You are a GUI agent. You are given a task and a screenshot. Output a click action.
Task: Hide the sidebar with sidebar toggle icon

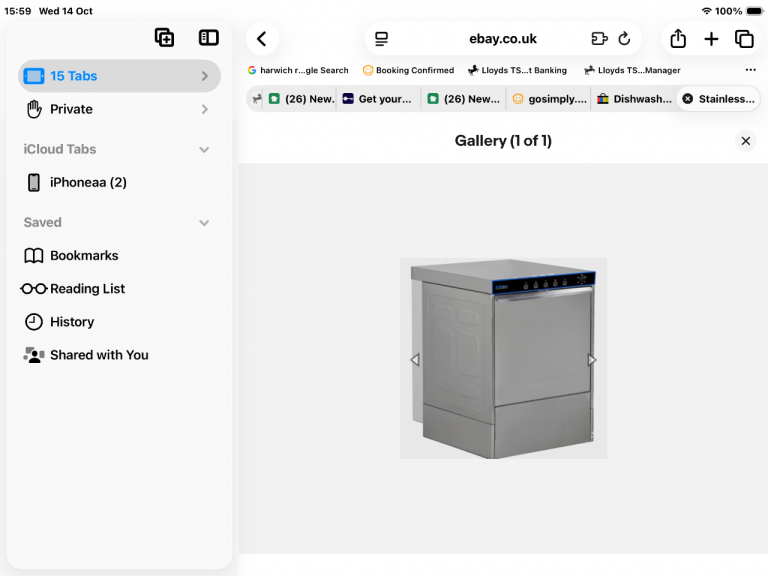pyautogui.click(x=209, y=38)
